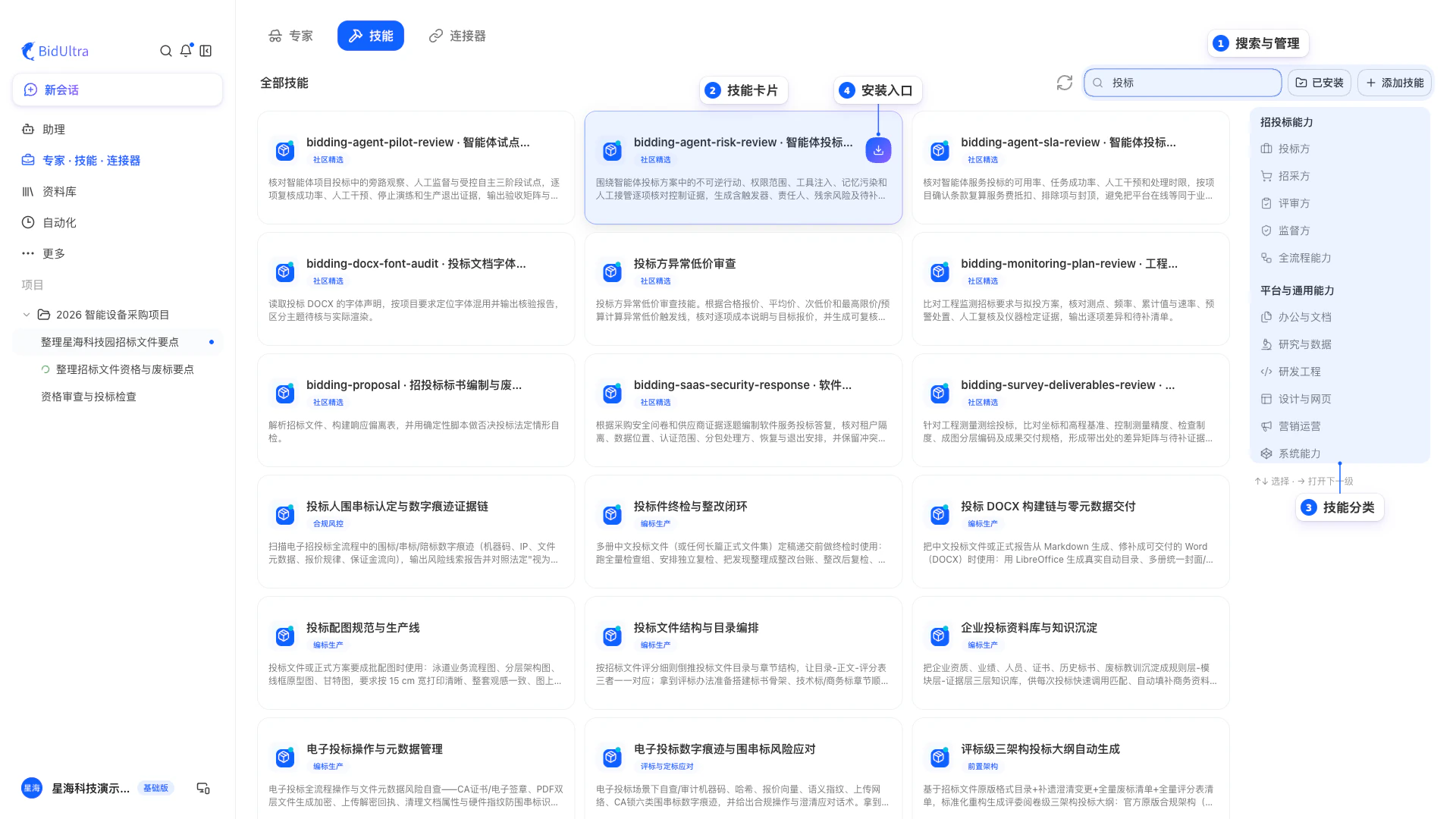
Task: Click 投标方异常低价审查 skill cube icon
Action: tap(612, 271)
